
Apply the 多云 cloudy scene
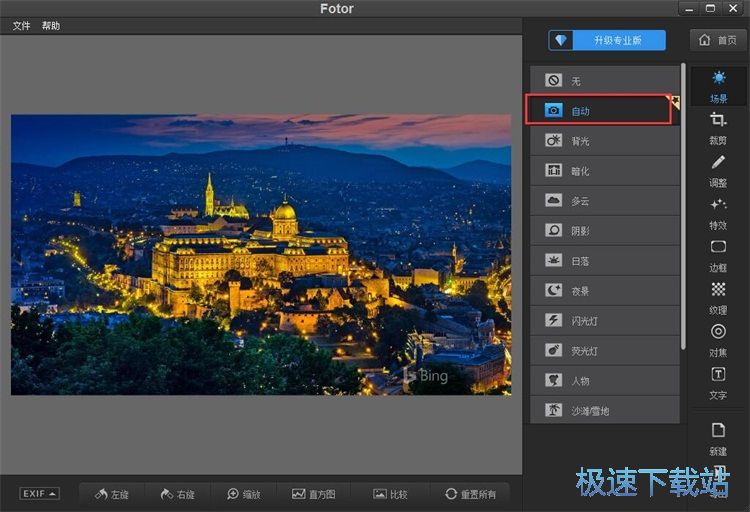(x=605, y=200)
